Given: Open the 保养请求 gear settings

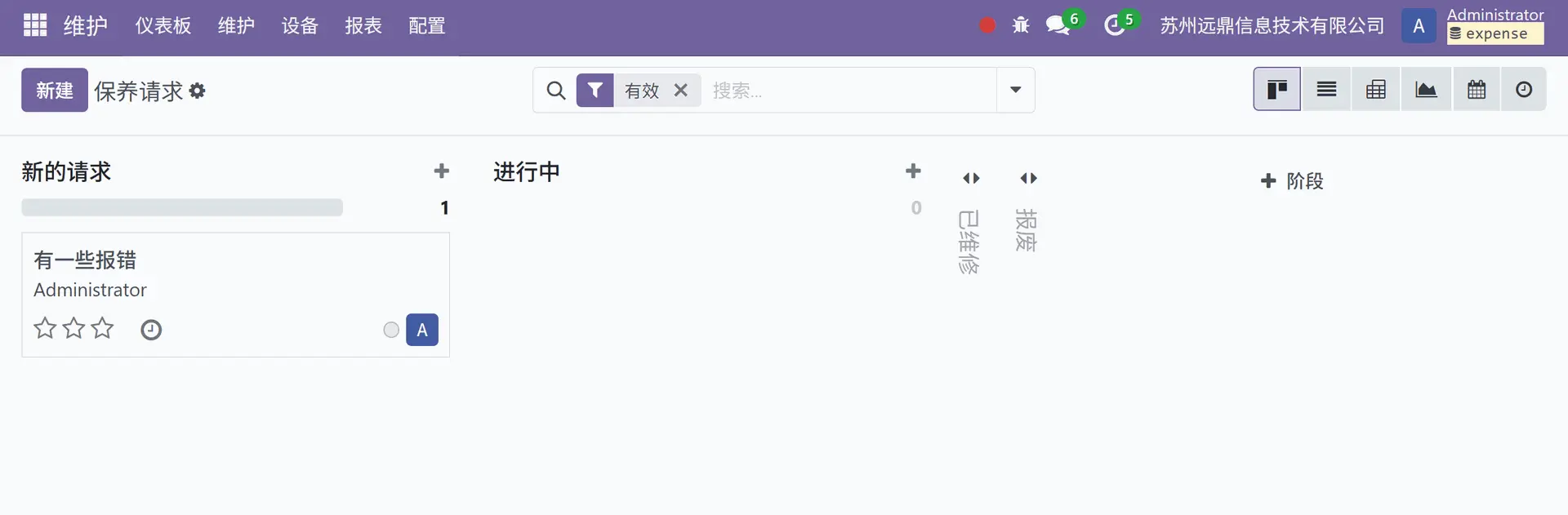Looking at the screenshot, I should coord(197,91).
